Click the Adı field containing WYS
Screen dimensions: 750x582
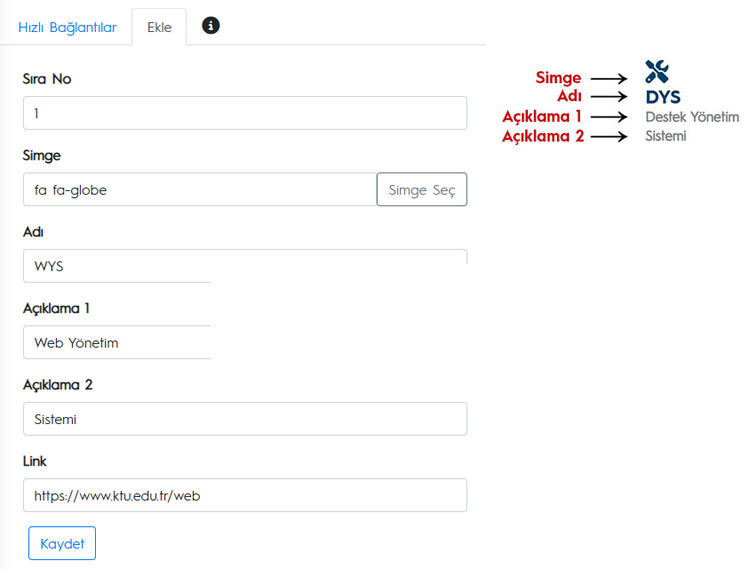click(x=245, y=266)
